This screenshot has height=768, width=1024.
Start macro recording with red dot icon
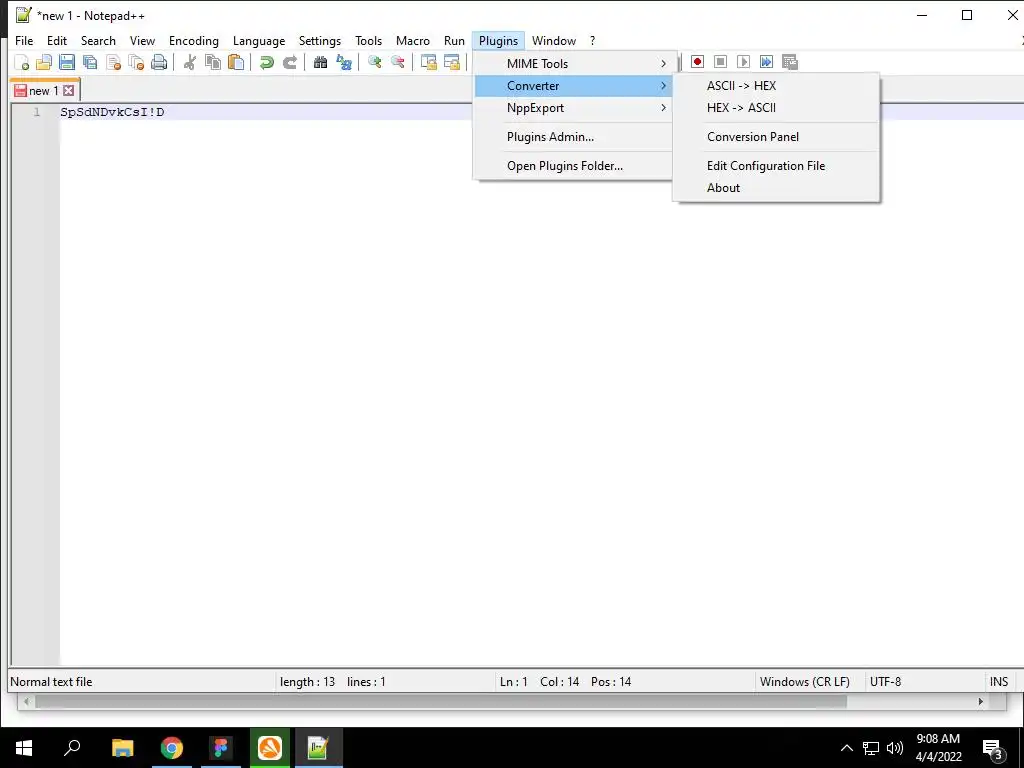697,61
